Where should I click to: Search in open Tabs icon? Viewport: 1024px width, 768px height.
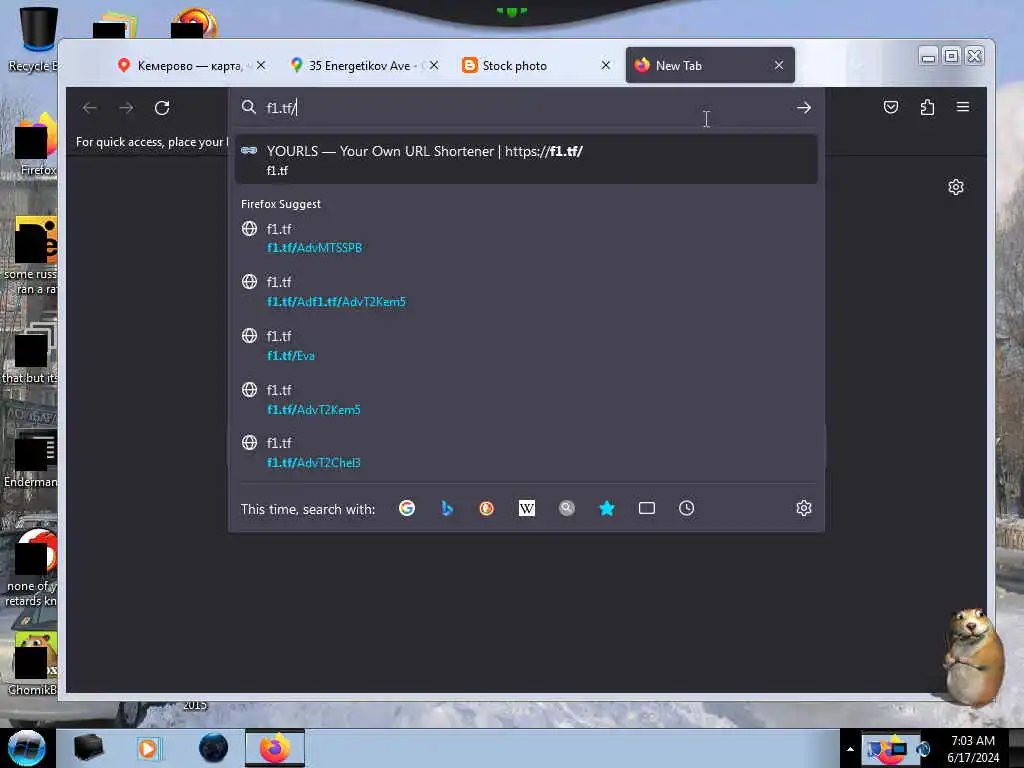647,508
